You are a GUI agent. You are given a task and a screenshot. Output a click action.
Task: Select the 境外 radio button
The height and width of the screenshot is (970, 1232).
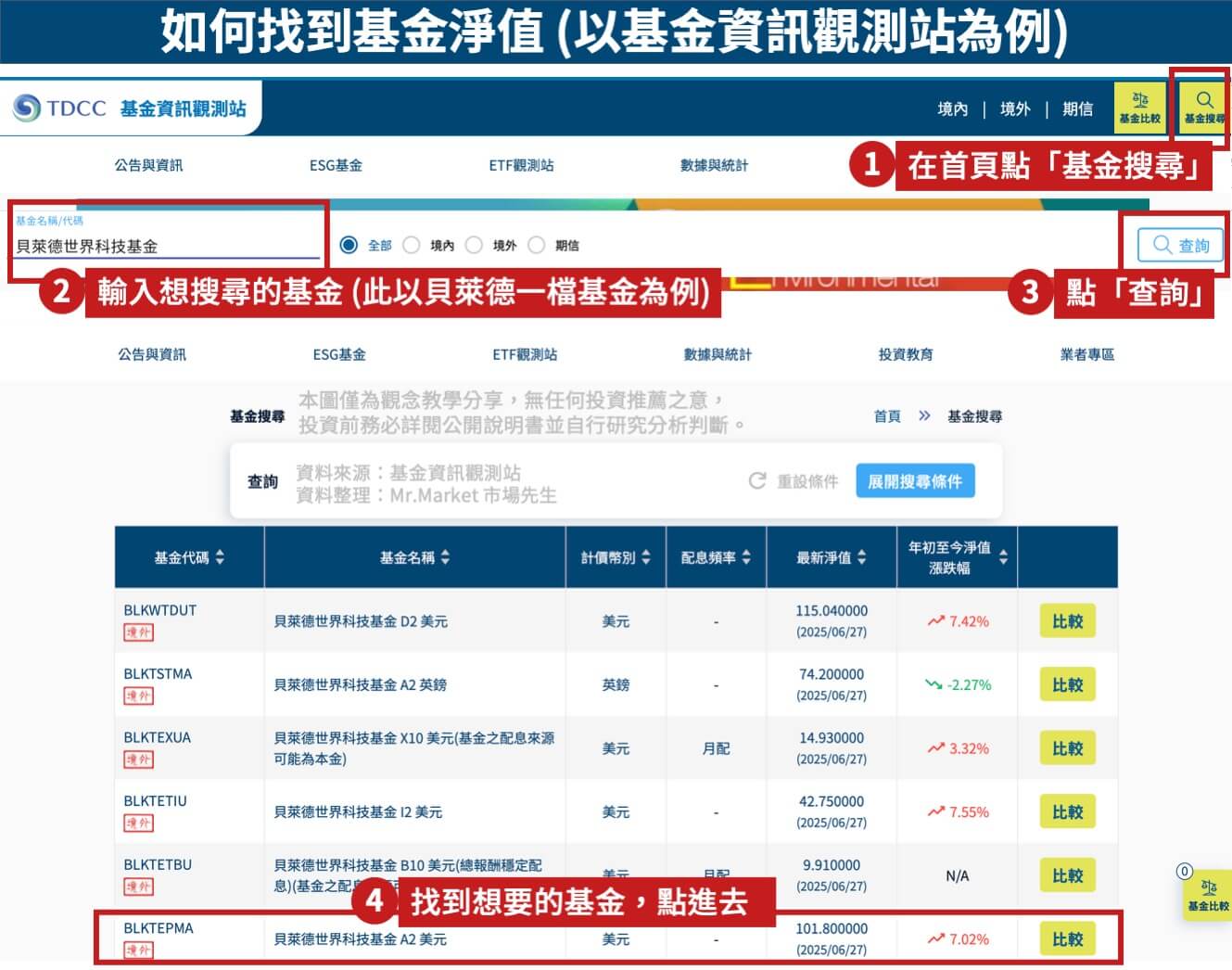pyautogui.click(x=474, y=245)
